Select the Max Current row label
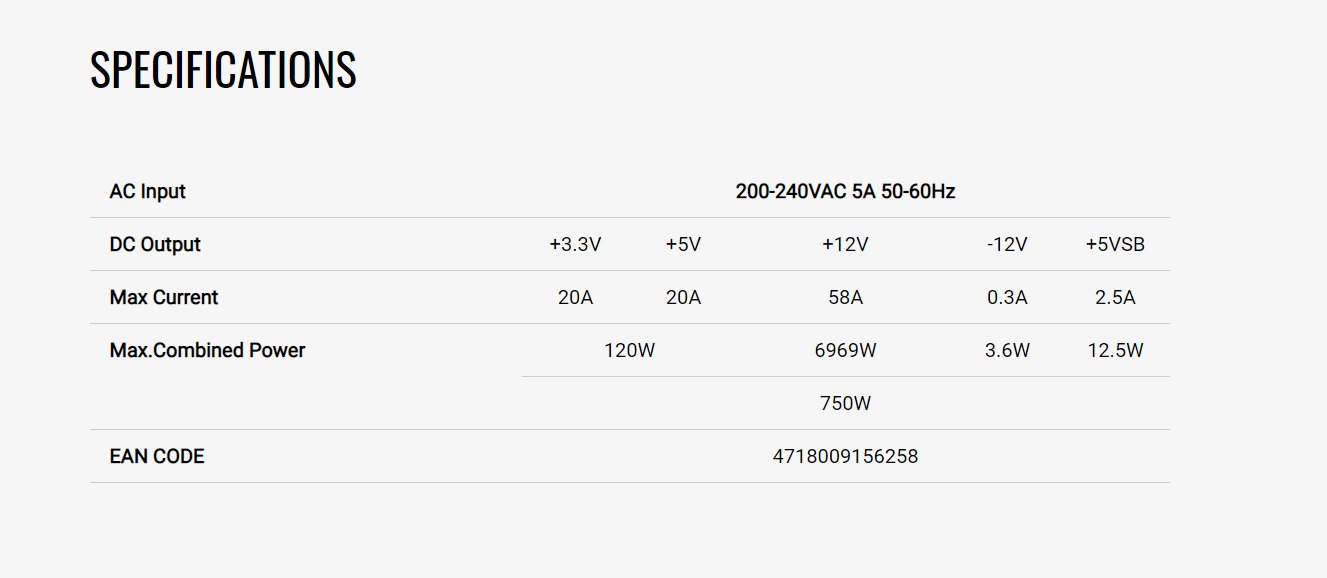This screenshot has height=578, width=1327. tap(163, 297)
